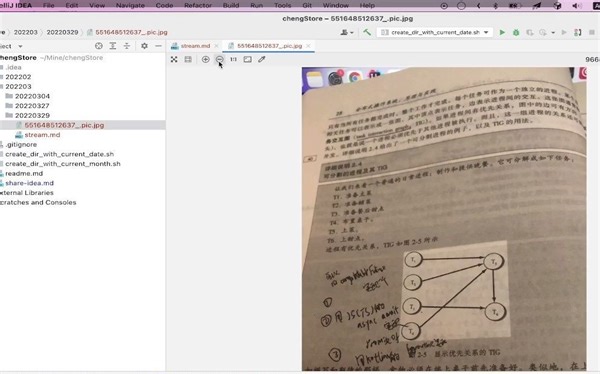Image resolution: width=600 pixels, height=374 pixels.
Task: Zoom out of the image
Action: click(220, 59)
